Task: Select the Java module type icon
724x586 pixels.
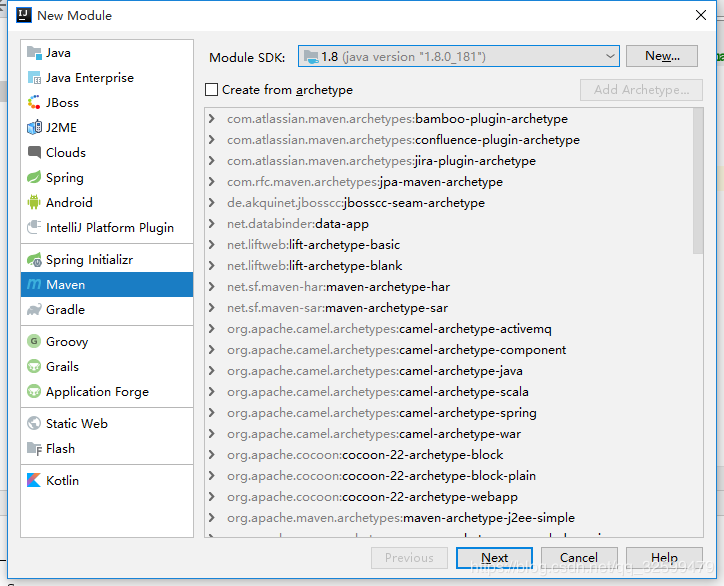Action: click(34, 53)
